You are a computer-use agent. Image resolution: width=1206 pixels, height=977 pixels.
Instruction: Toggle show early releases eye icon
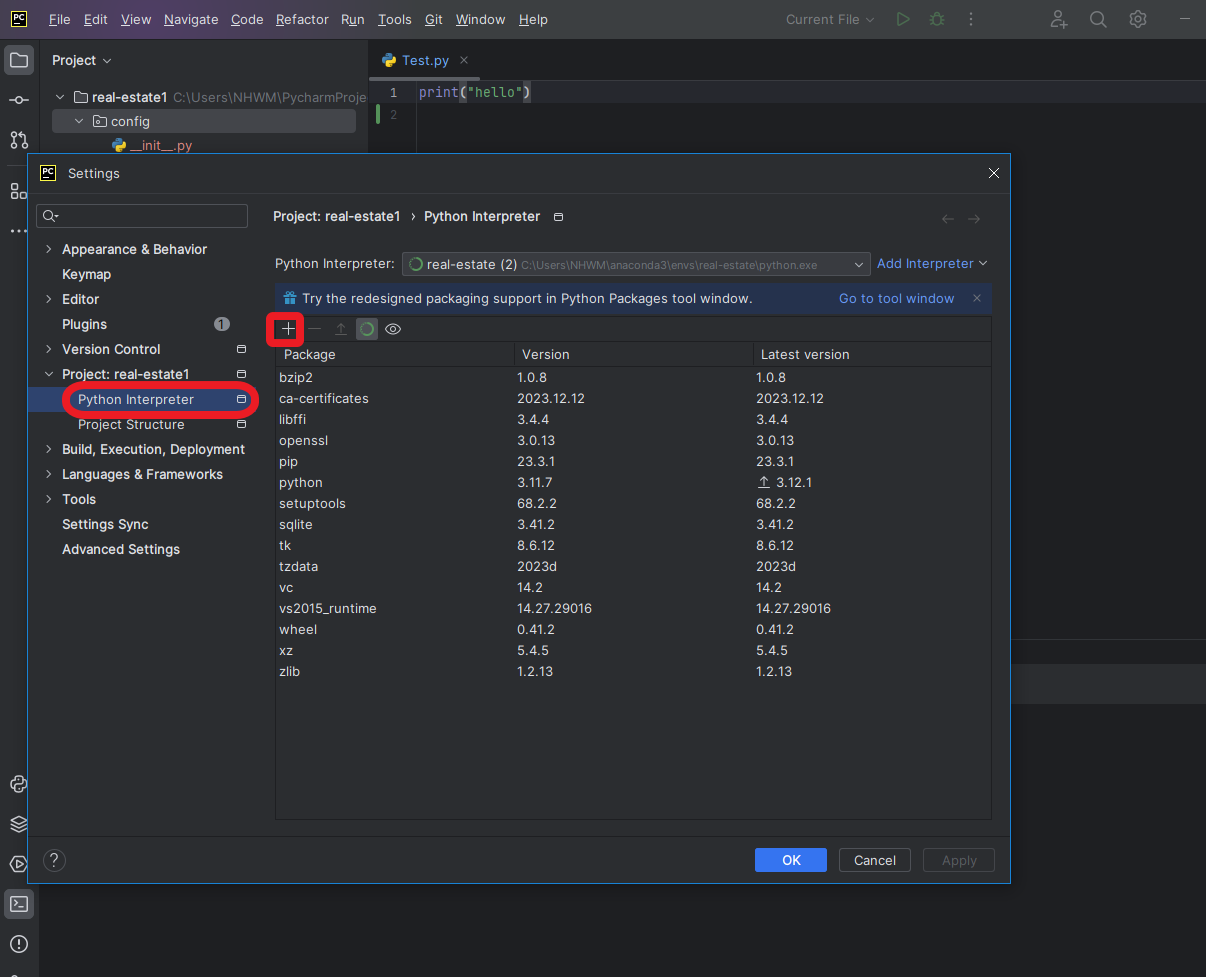point(393,329)
